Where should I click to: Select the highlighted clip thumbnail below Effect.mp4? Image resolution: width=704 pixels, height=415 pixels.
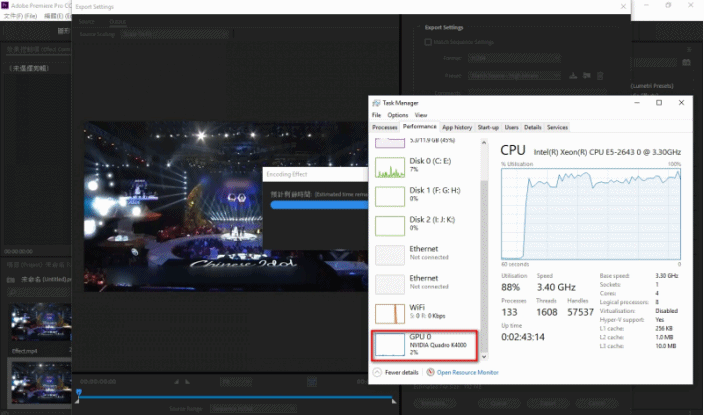coord(41,382)
